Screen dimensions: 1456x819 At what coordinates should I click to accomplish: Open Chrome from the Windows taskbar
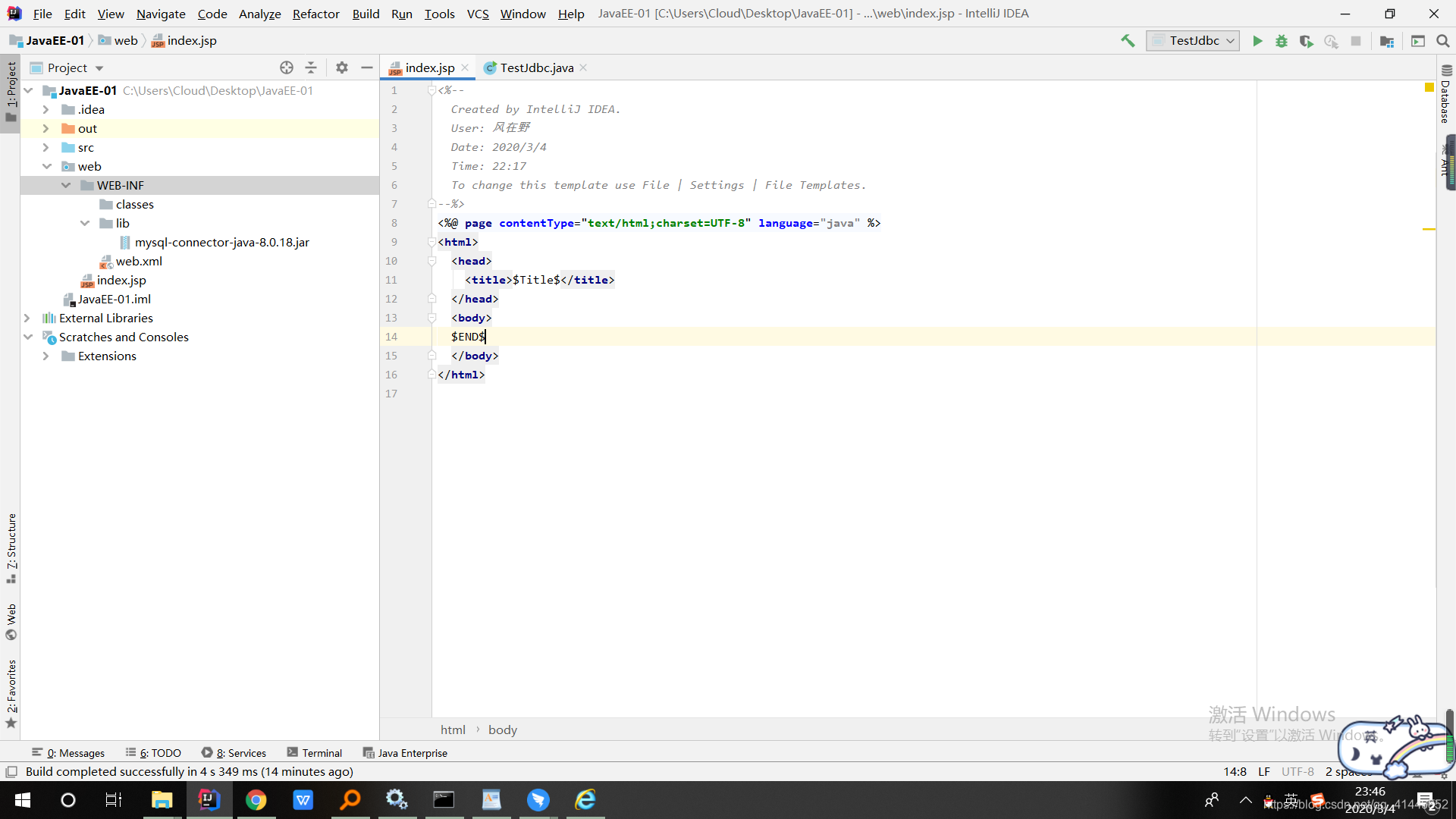256,800
